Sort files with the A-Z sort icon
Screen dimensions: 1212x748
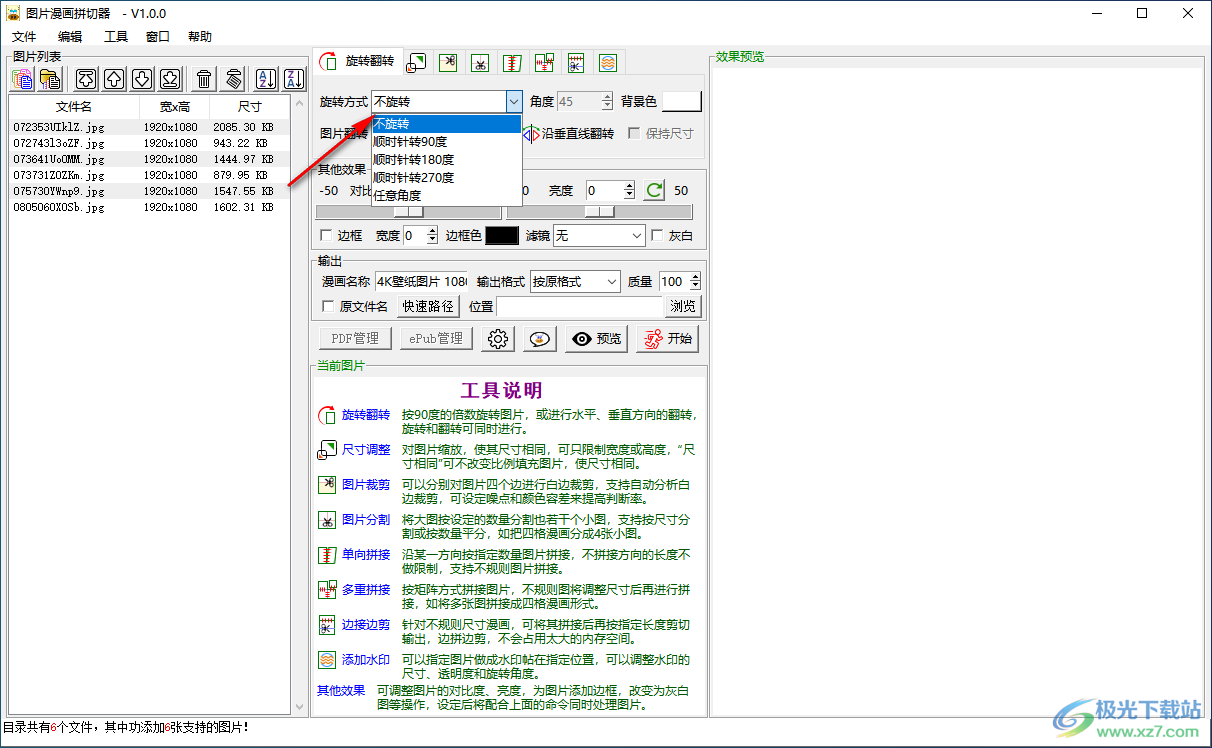(265, 78)
